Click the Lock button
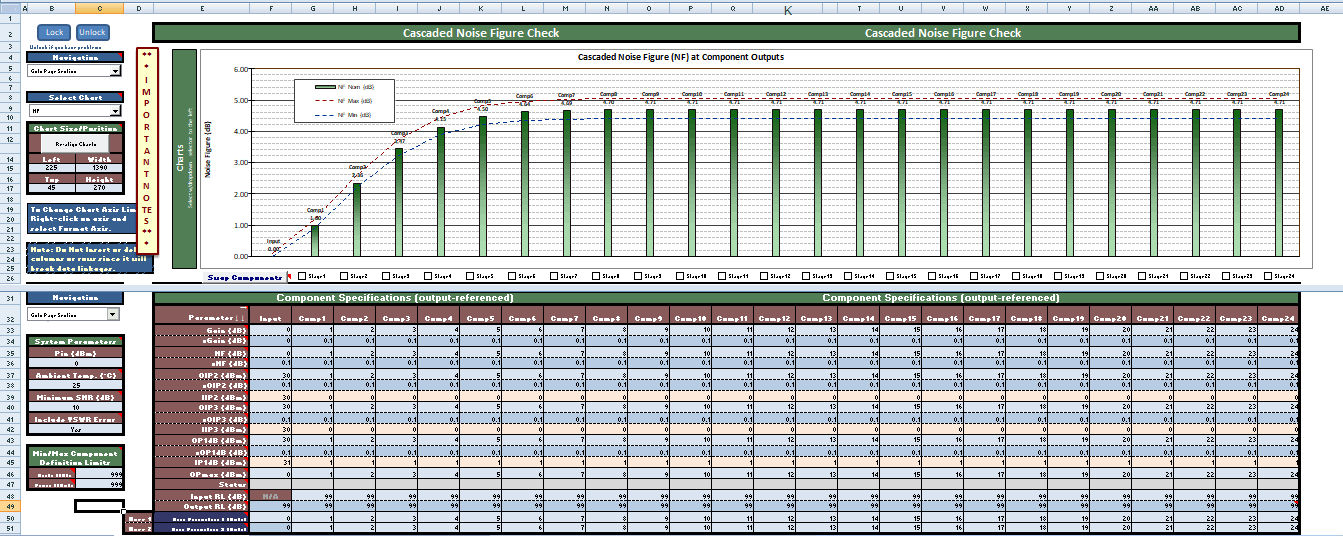 pyautogui.click(x=54, y=33)
